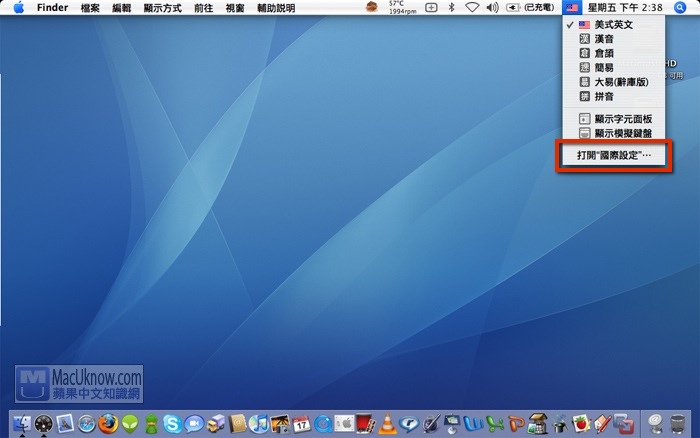Open Microsoft Word blue W icon
The width and height of the screenshot is (700, 438).
point(473,423)
